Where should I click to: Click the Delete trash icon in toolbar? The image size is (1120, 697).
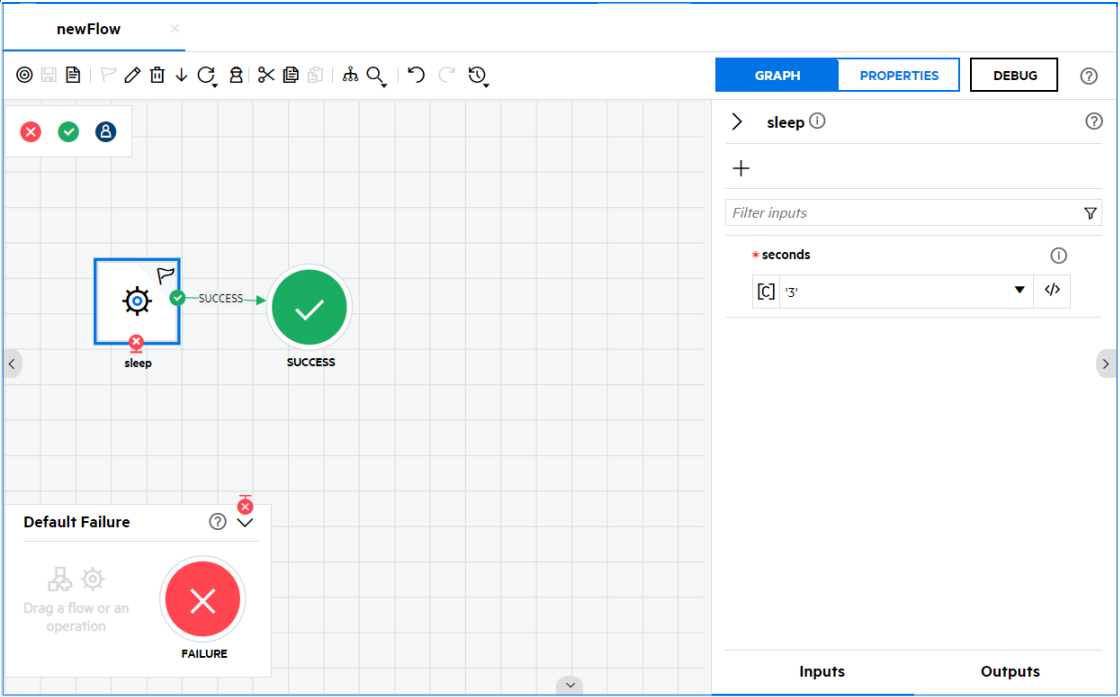[156, 75]
